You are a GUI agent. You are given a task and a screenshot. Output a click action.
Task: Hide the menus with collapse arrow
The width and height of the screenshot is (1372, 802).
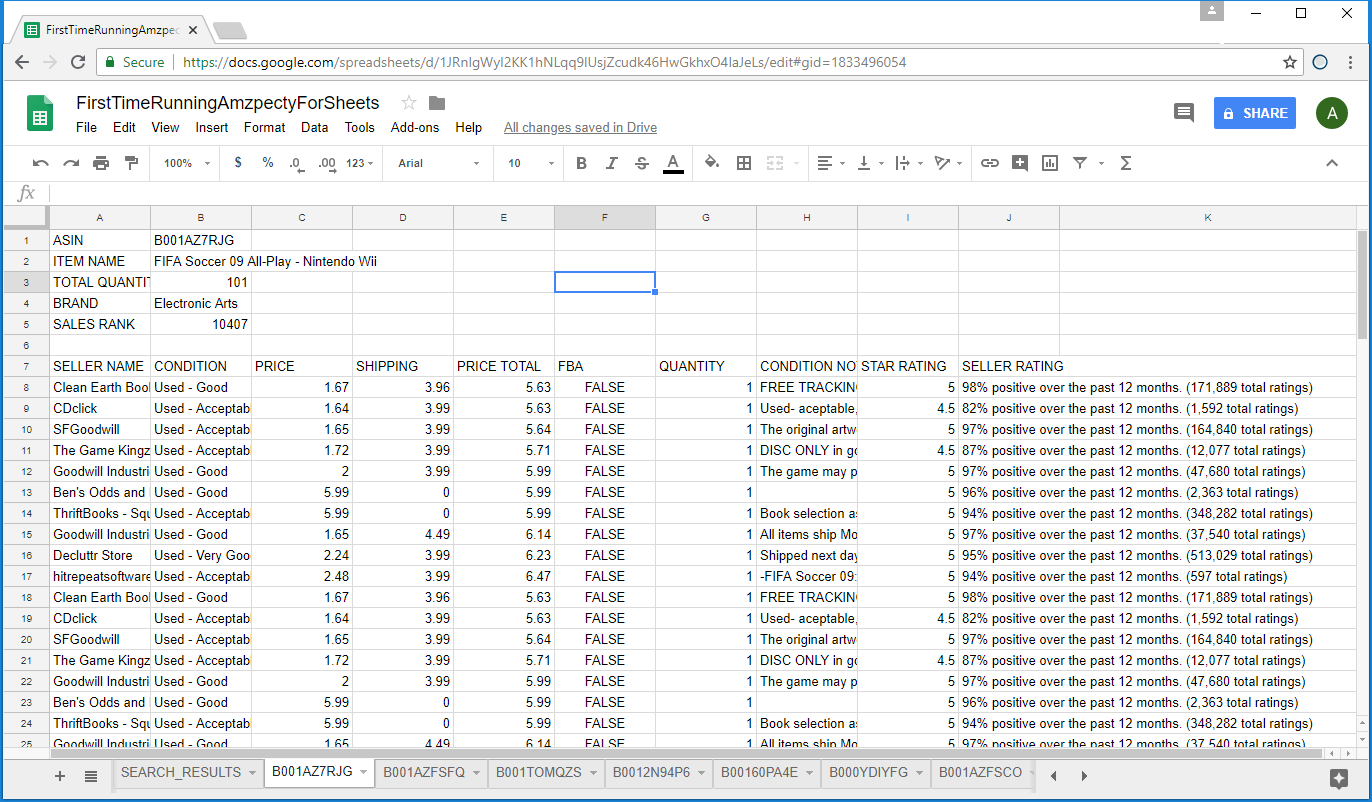pyautogui.click(x=1332, y=163)
